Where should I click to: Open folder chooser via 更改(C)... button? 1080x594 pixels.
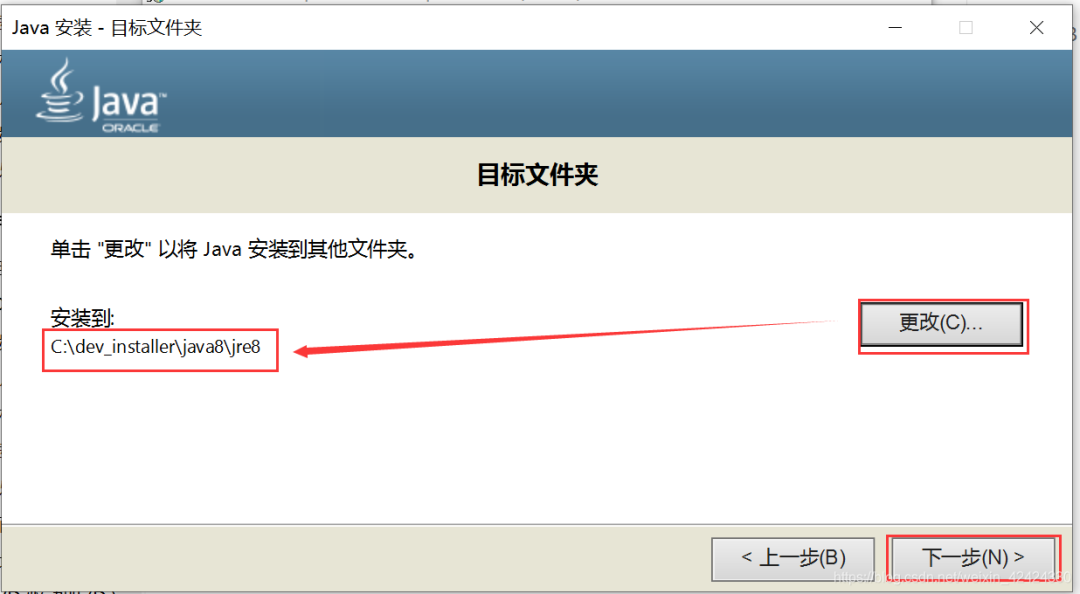tap(942, 324)
